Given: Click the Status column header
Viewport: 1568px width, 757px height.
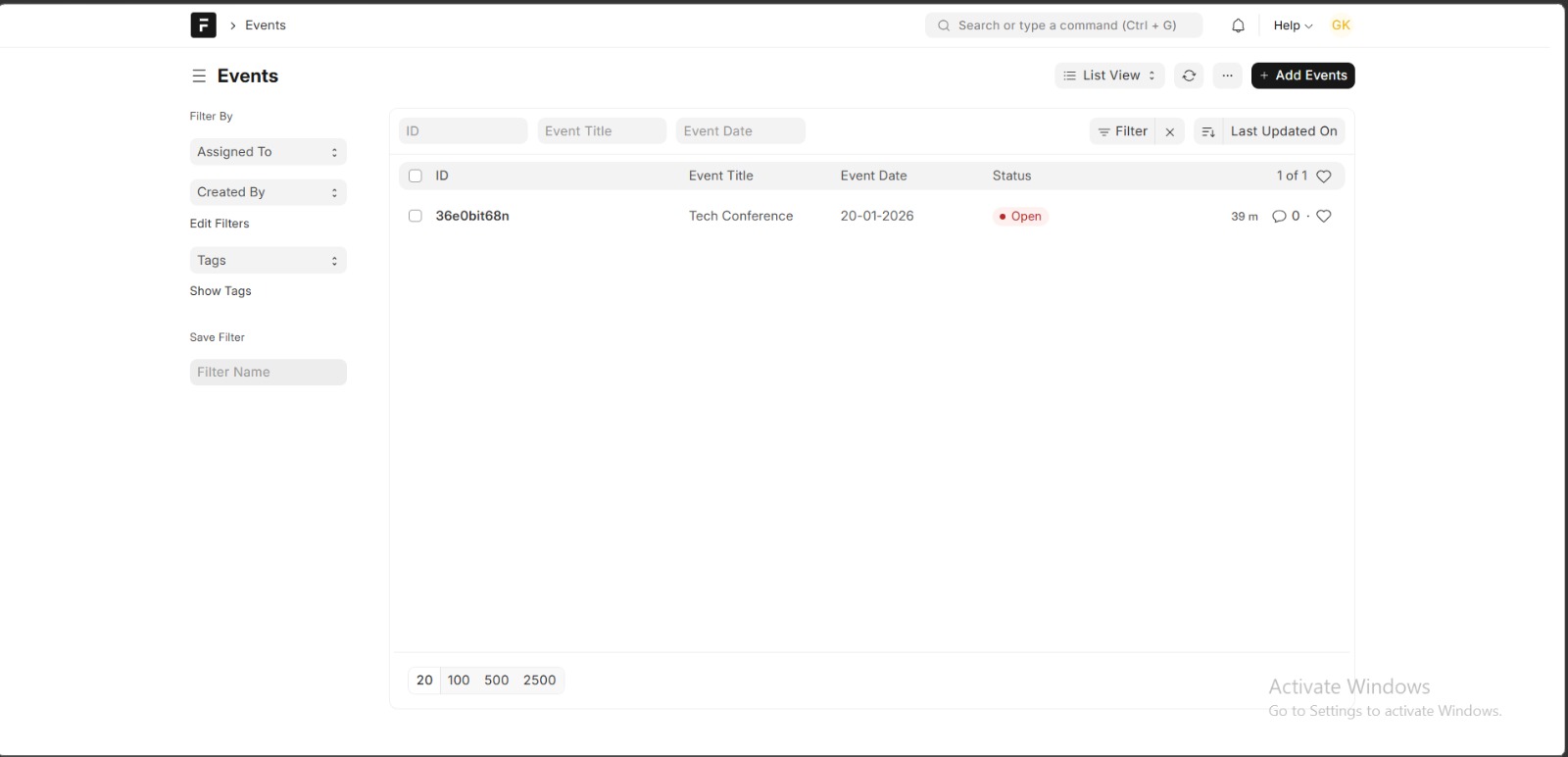Looking at the screenshot, I should pos(1012,176).
